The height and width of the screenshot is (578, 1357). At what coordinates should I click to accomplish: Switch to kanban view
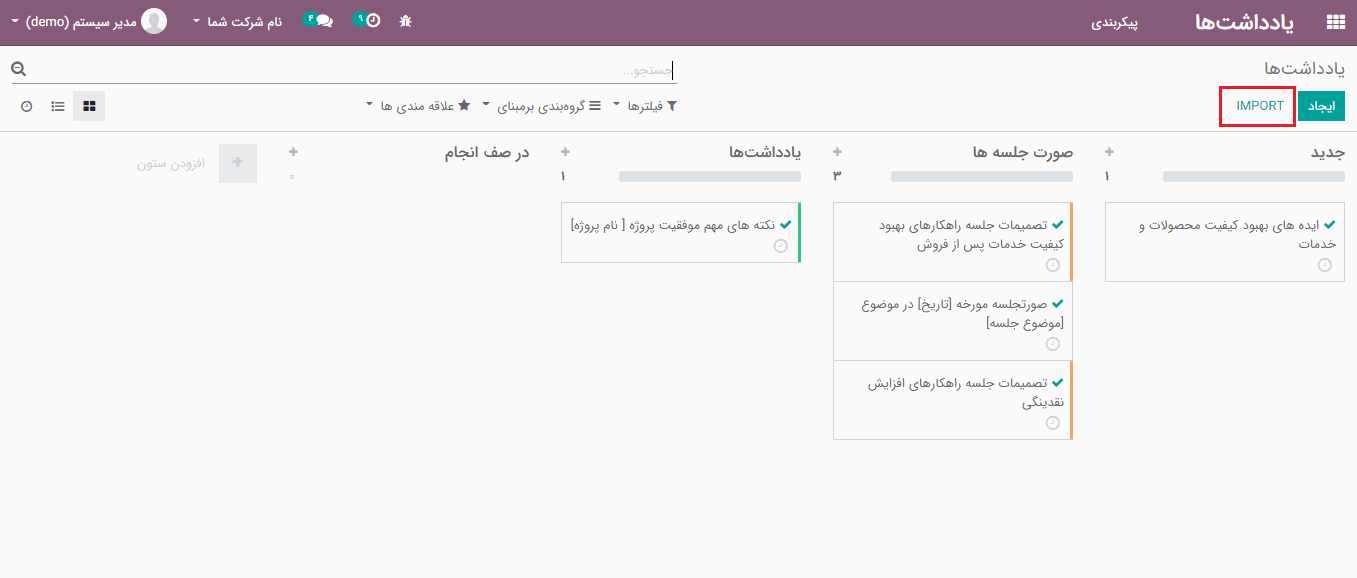point(89,105)
